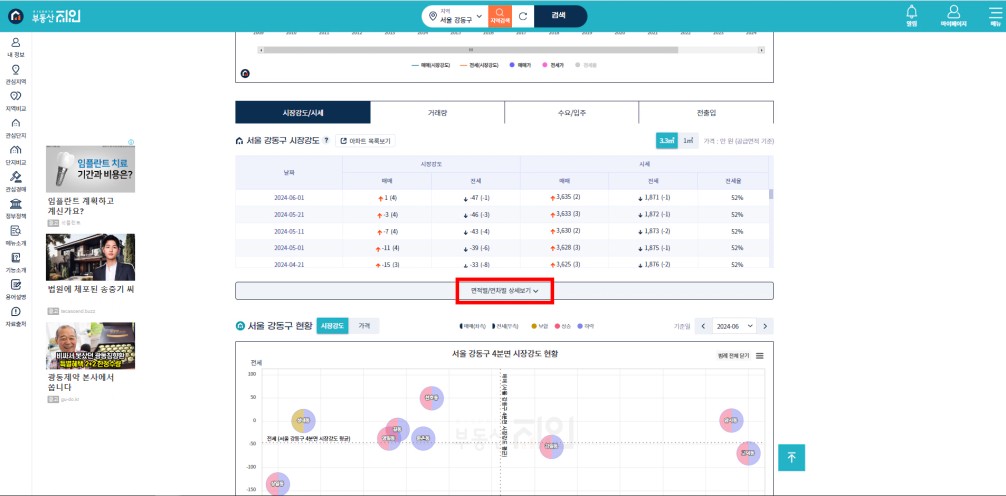
Task: Click the 임플란트 계획하고 계신가요? ad text
Action: click(81, 205)
